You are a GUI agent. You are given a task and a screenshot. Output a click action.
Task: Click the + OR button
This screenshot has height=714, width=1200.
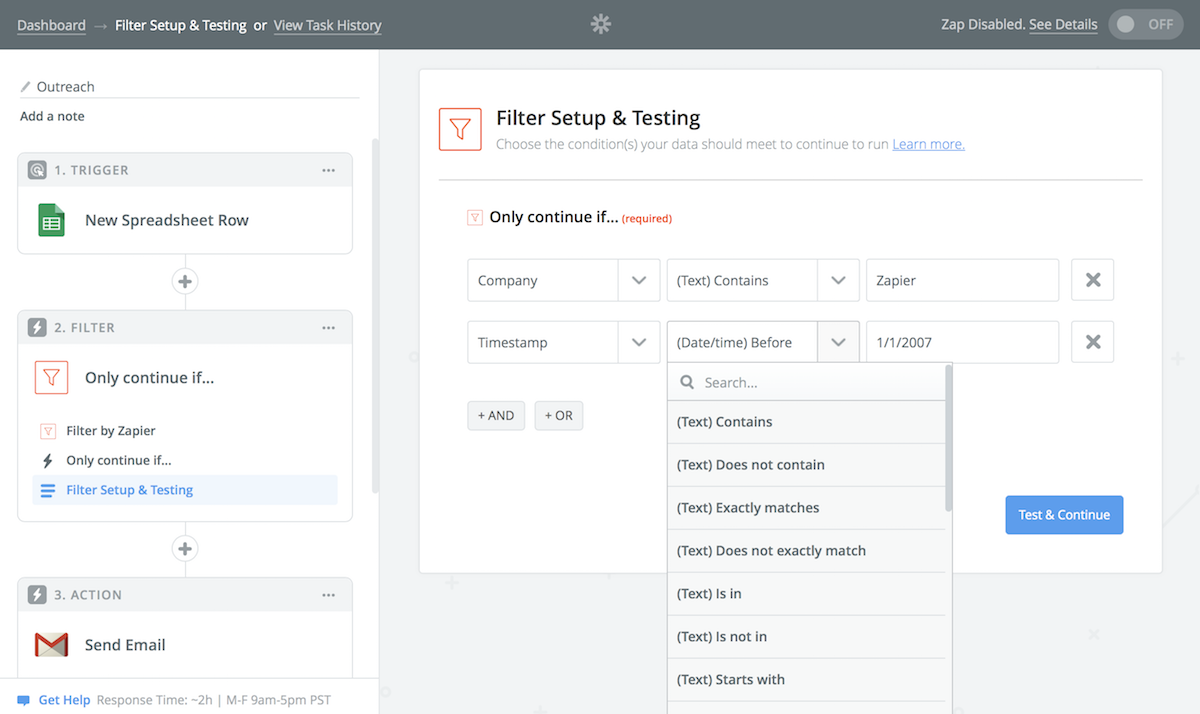[559, 415]
